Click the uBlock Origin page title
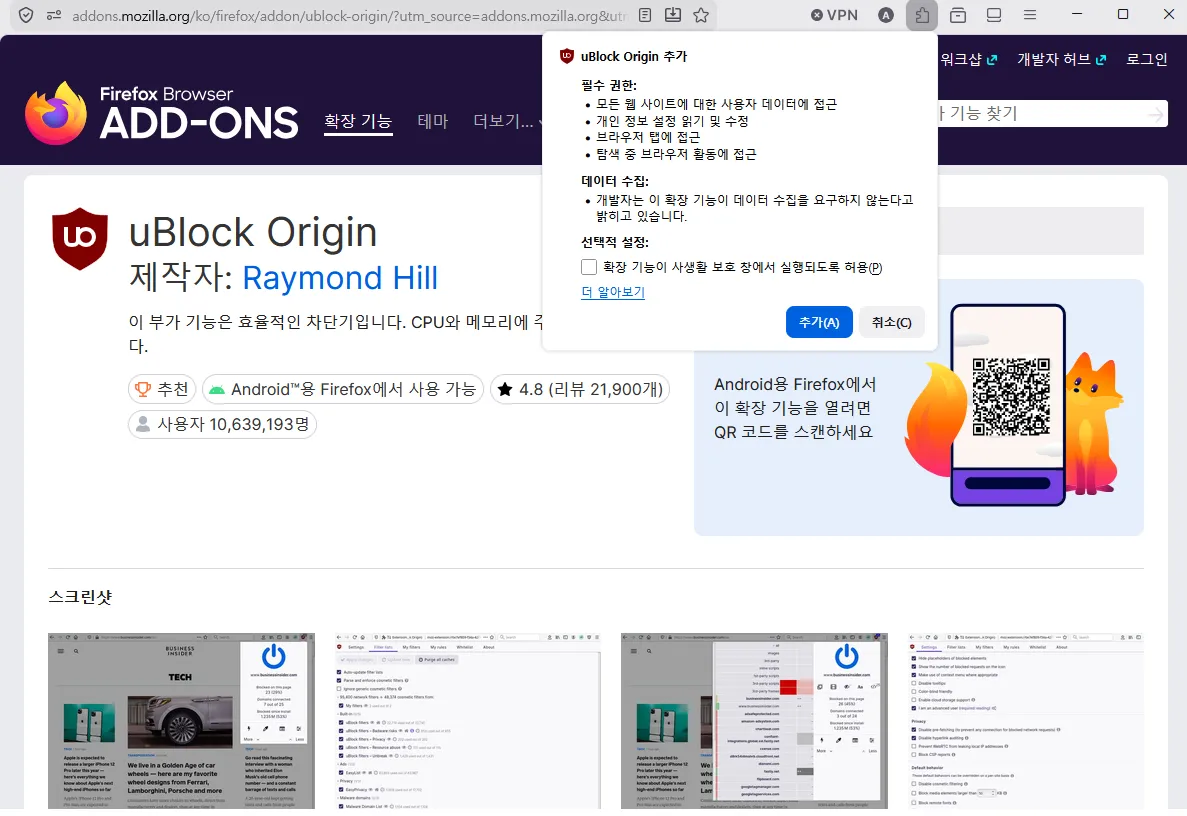 tap(253, 232)
